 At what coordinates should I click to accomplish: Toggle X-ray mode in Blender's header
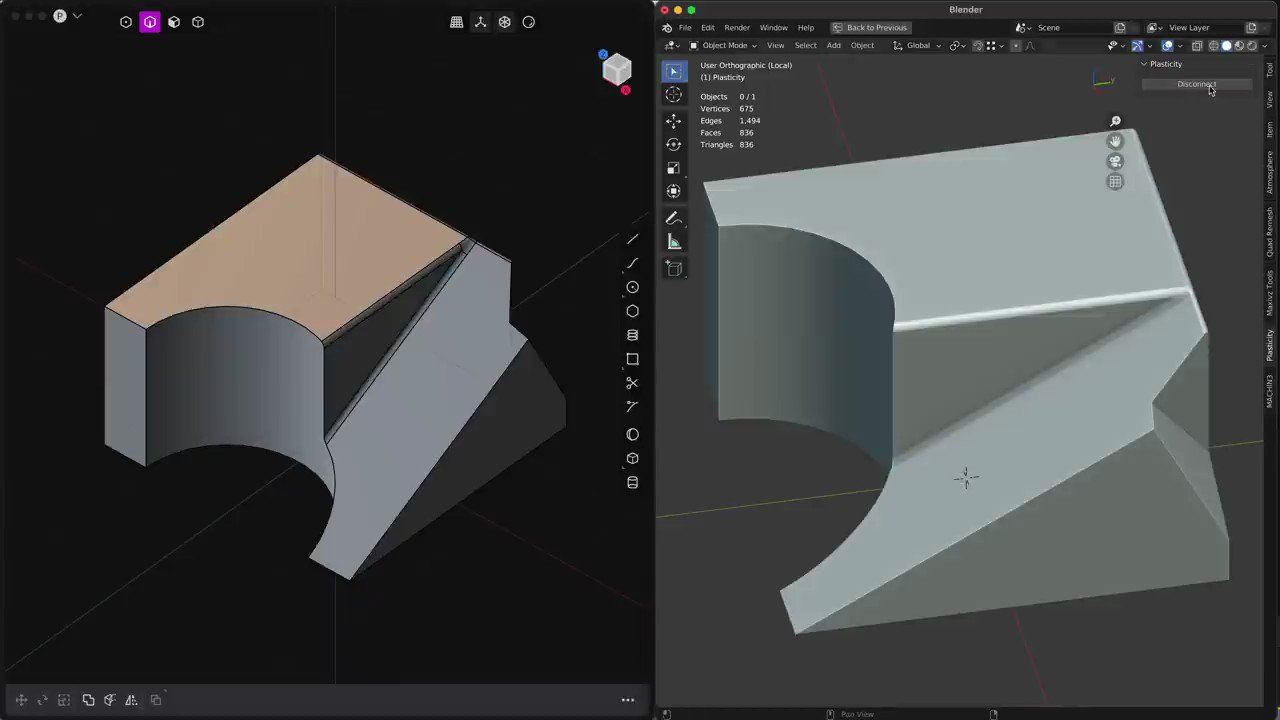[1197, 46]
